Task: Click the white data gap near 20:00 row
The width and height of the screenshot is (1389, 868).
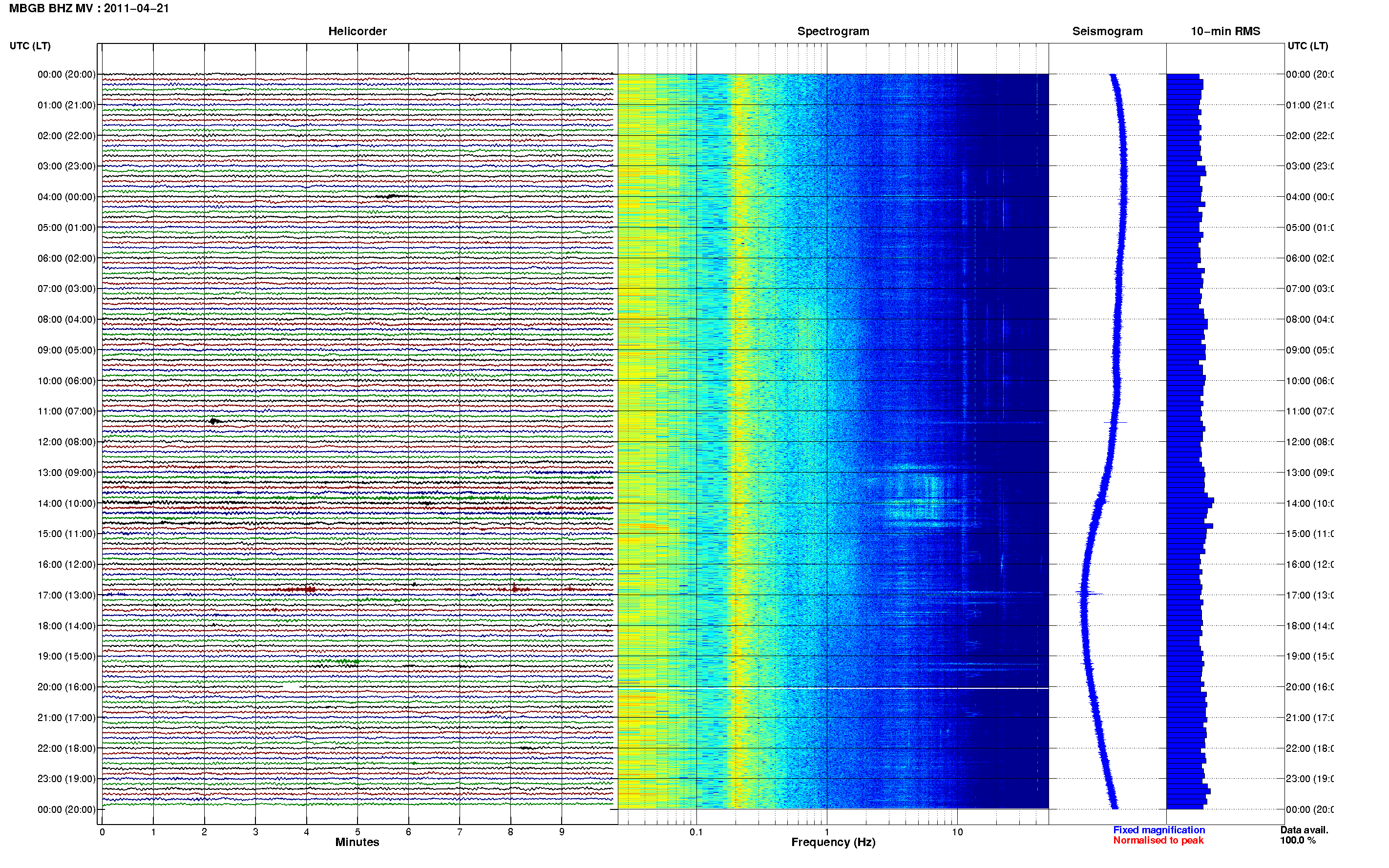Action: [x=291, y=686]
